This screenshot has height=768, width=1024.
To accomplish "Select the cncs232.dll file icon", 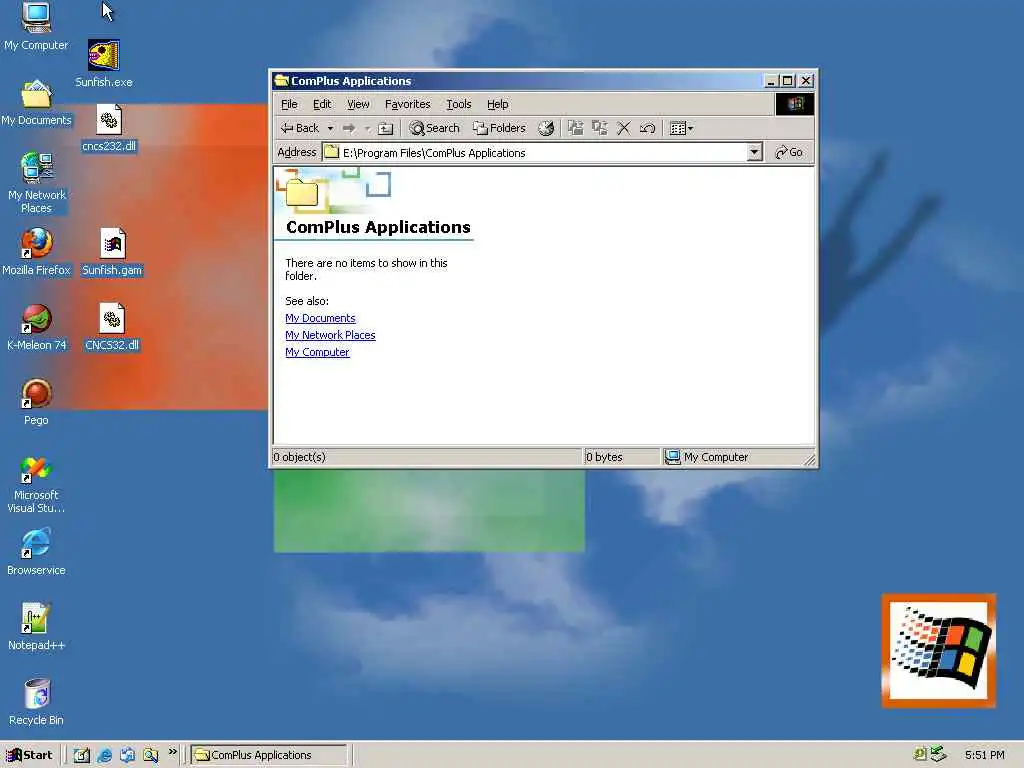I will [109, 128].
